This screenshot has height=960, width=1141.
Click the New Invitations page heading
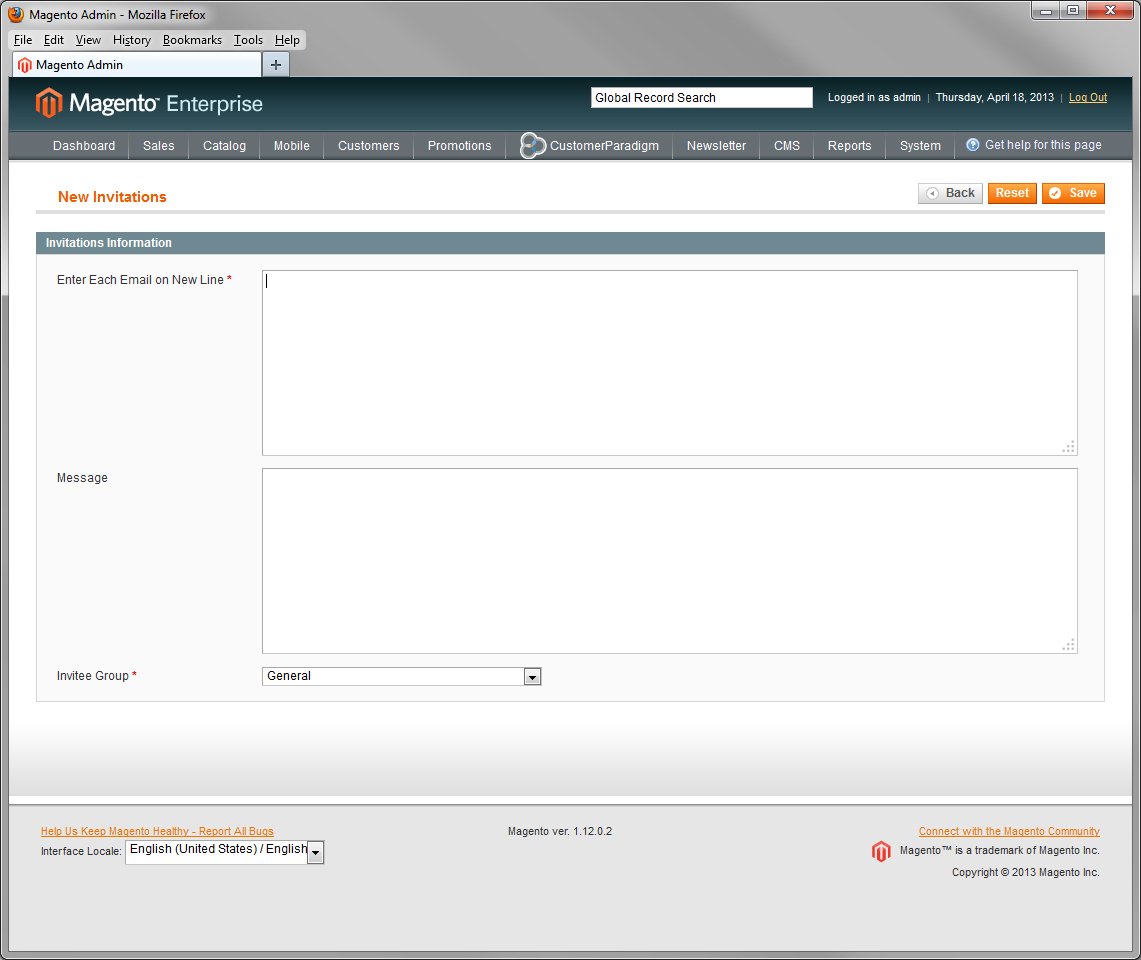[x=112, y=197]
